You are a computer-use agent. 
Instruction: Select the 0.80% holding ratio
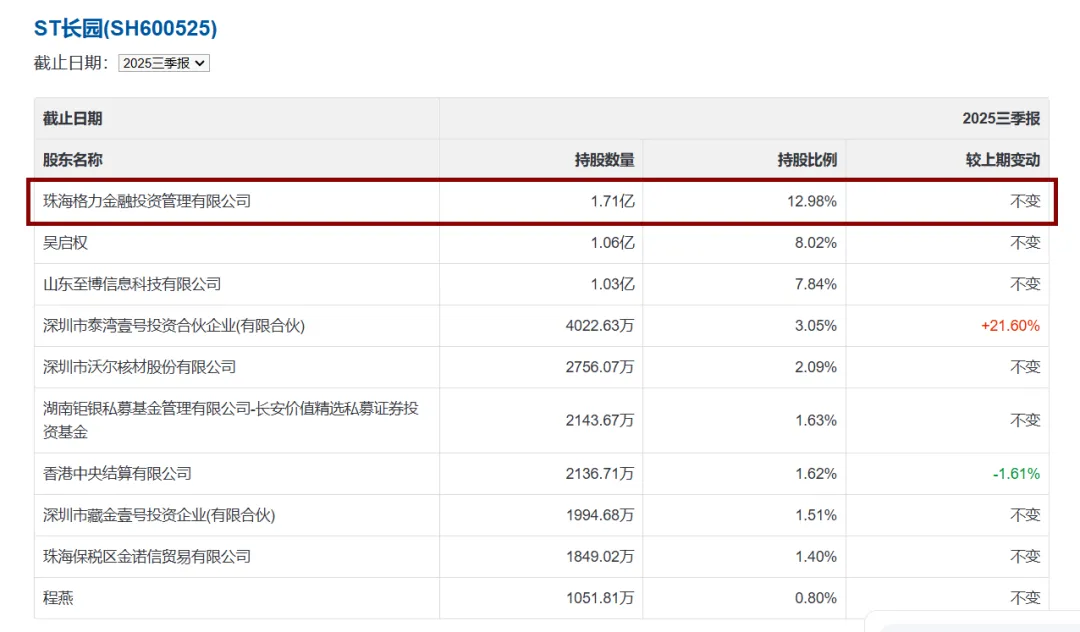point(816,598)
